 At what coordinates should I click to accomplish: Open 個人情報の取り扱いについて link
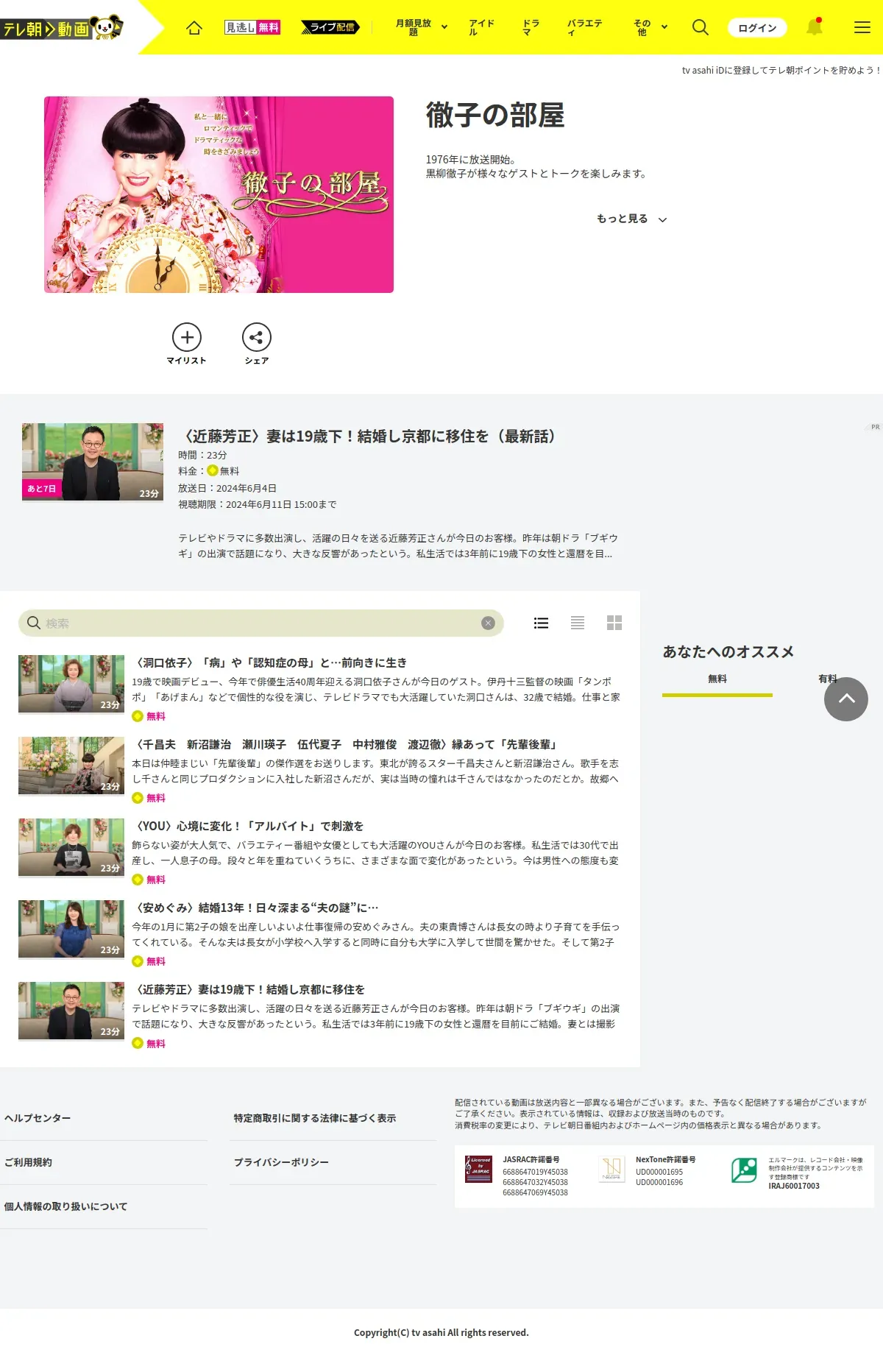65,1206
